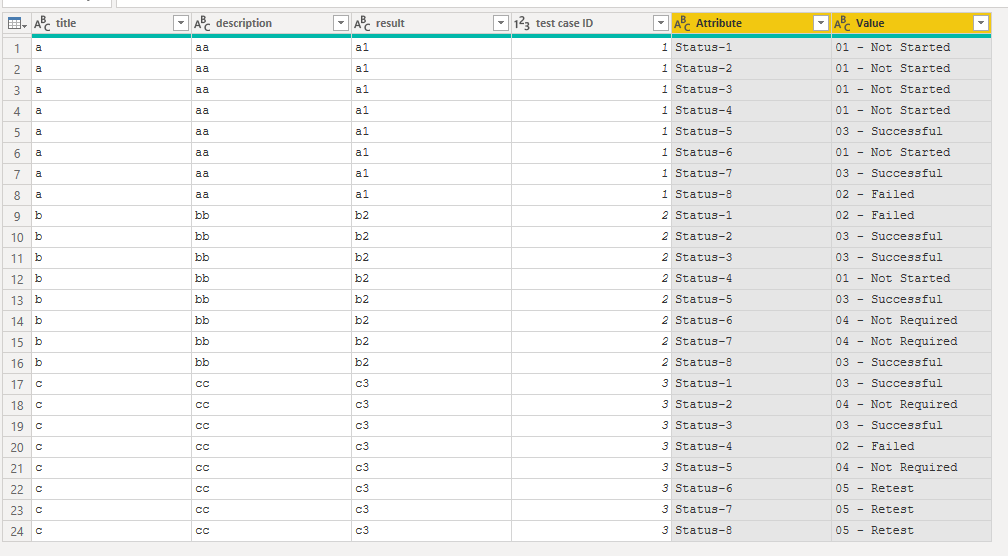The image size is (1008, 556).
Task: Select row number 1
Action: (17, 48)
